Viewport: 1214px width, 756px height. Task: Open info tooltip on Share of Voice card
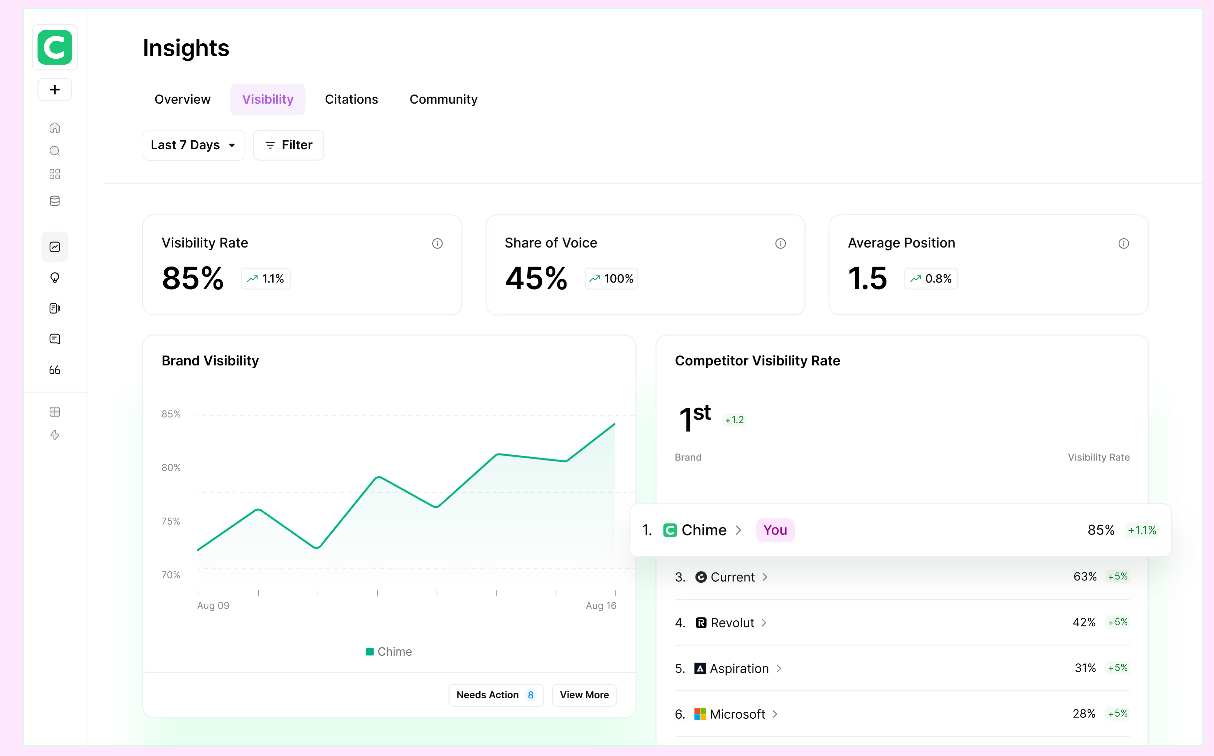[780, 243]
